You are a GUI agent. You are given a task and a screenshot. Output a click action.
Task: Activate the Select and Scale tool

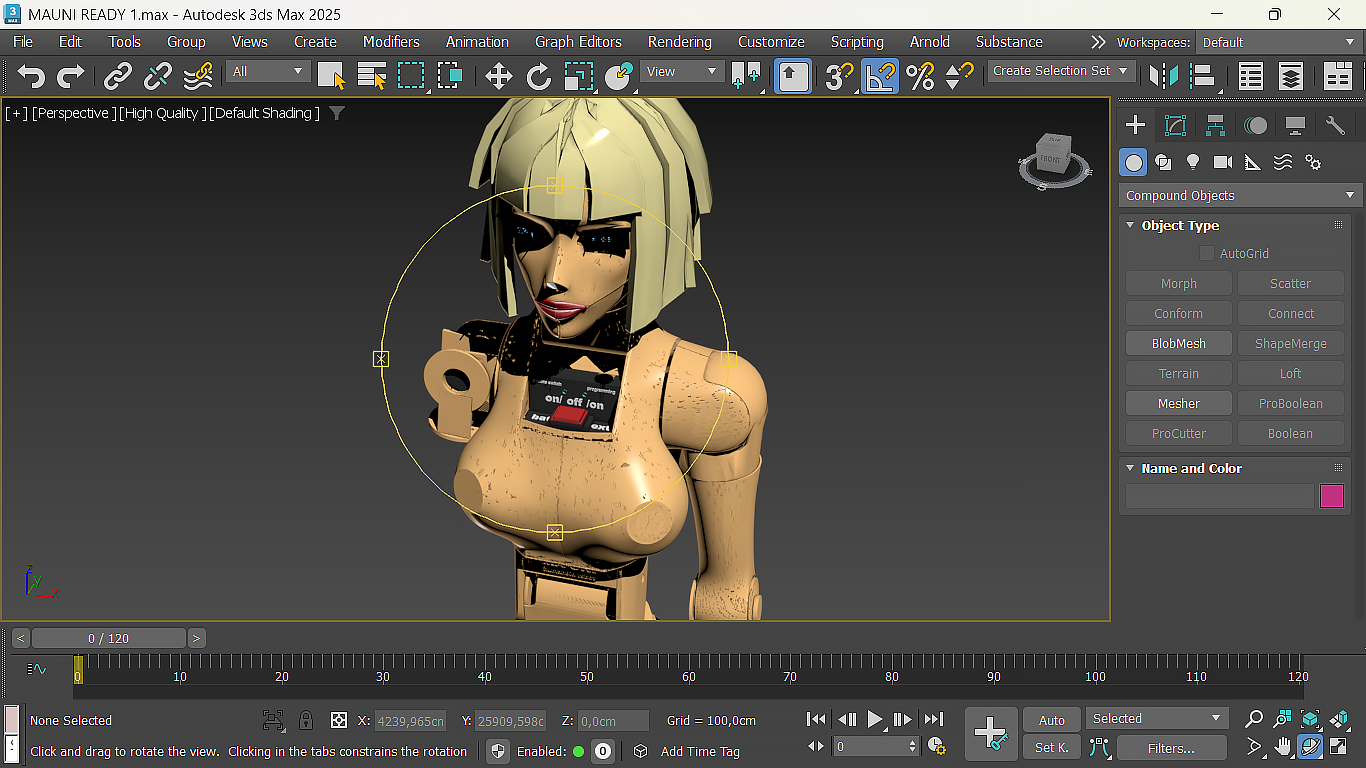coord(578,76)
